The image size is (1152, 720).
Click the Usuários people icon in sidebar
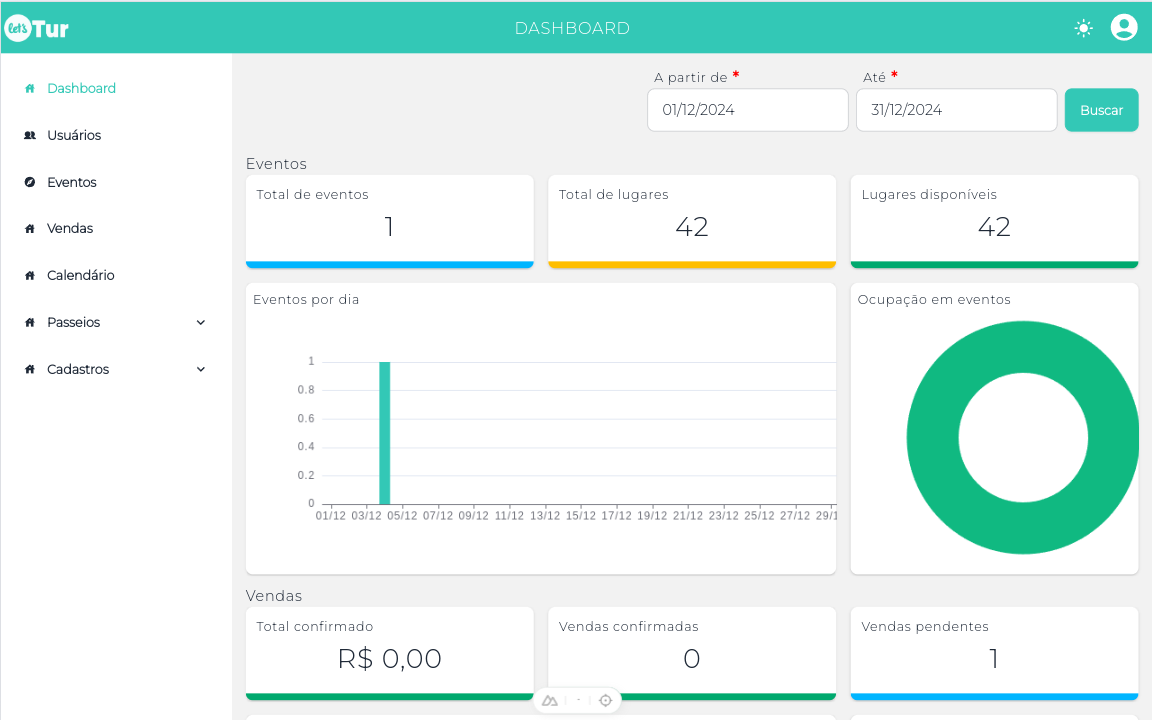(29, 135)
